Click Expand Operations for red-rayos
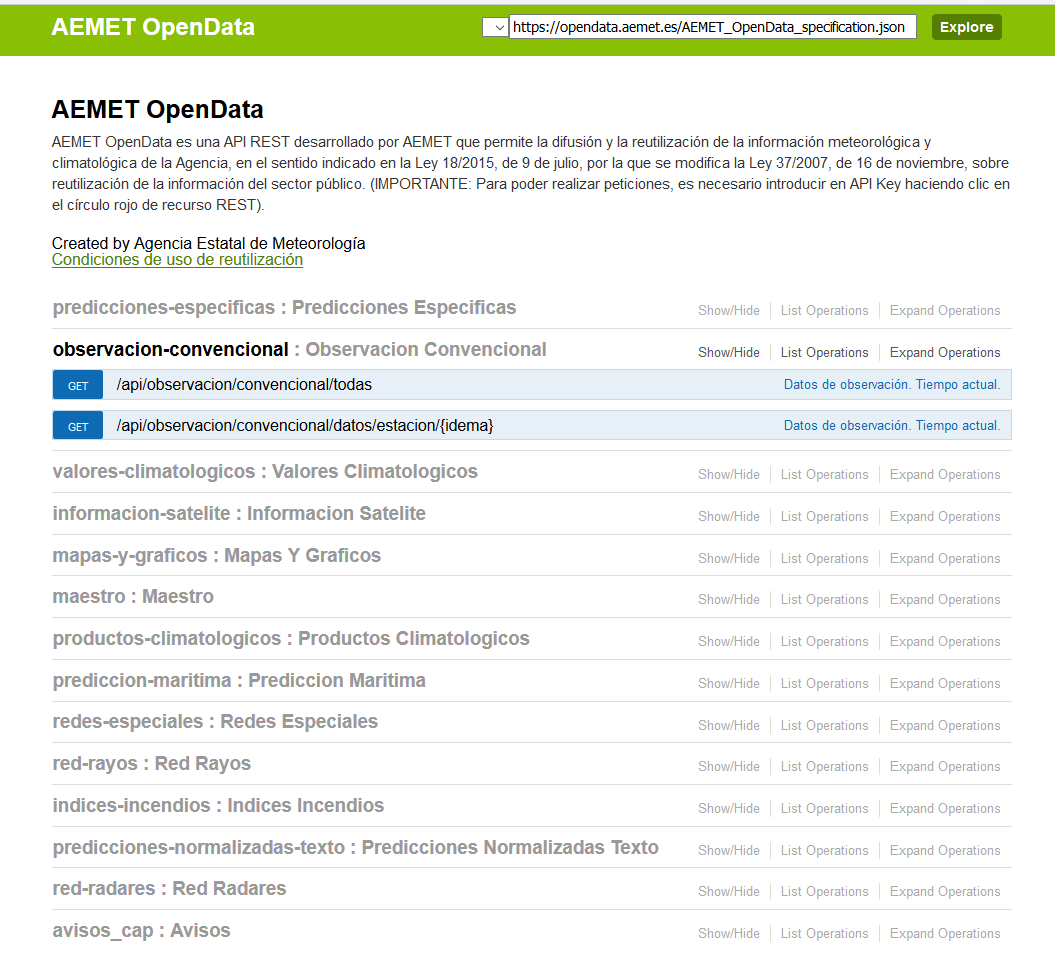Image resolution: width=1055 pixels, height=969 pixels. coord(945,766)
